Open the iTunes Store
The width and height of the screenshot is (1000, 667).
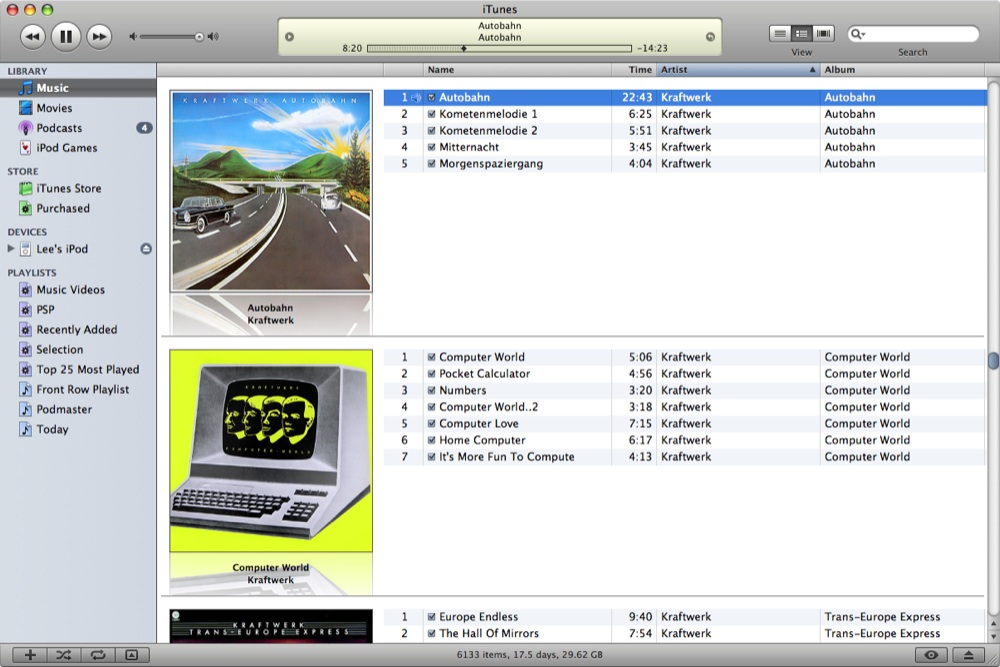click(x=78, y=188)
